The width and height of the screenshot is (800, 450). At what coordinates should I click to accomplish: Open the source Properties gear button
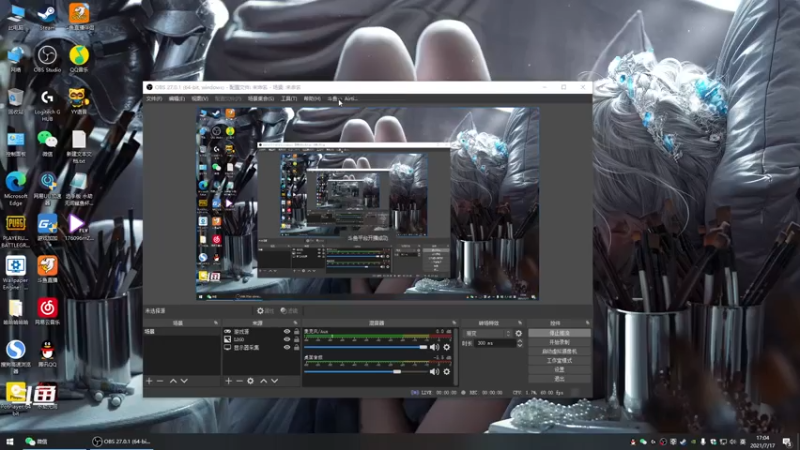pyautogui.click(x=265, y=311)
